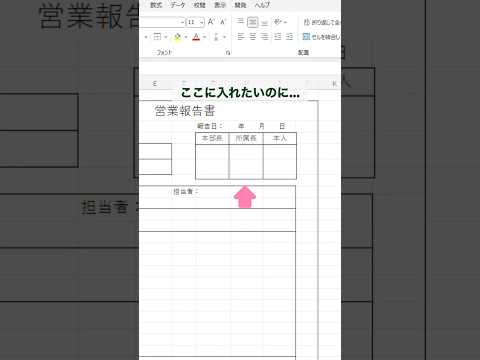Select empty stamp box under 本部長
480x360 pixels.
click(212, 162)
